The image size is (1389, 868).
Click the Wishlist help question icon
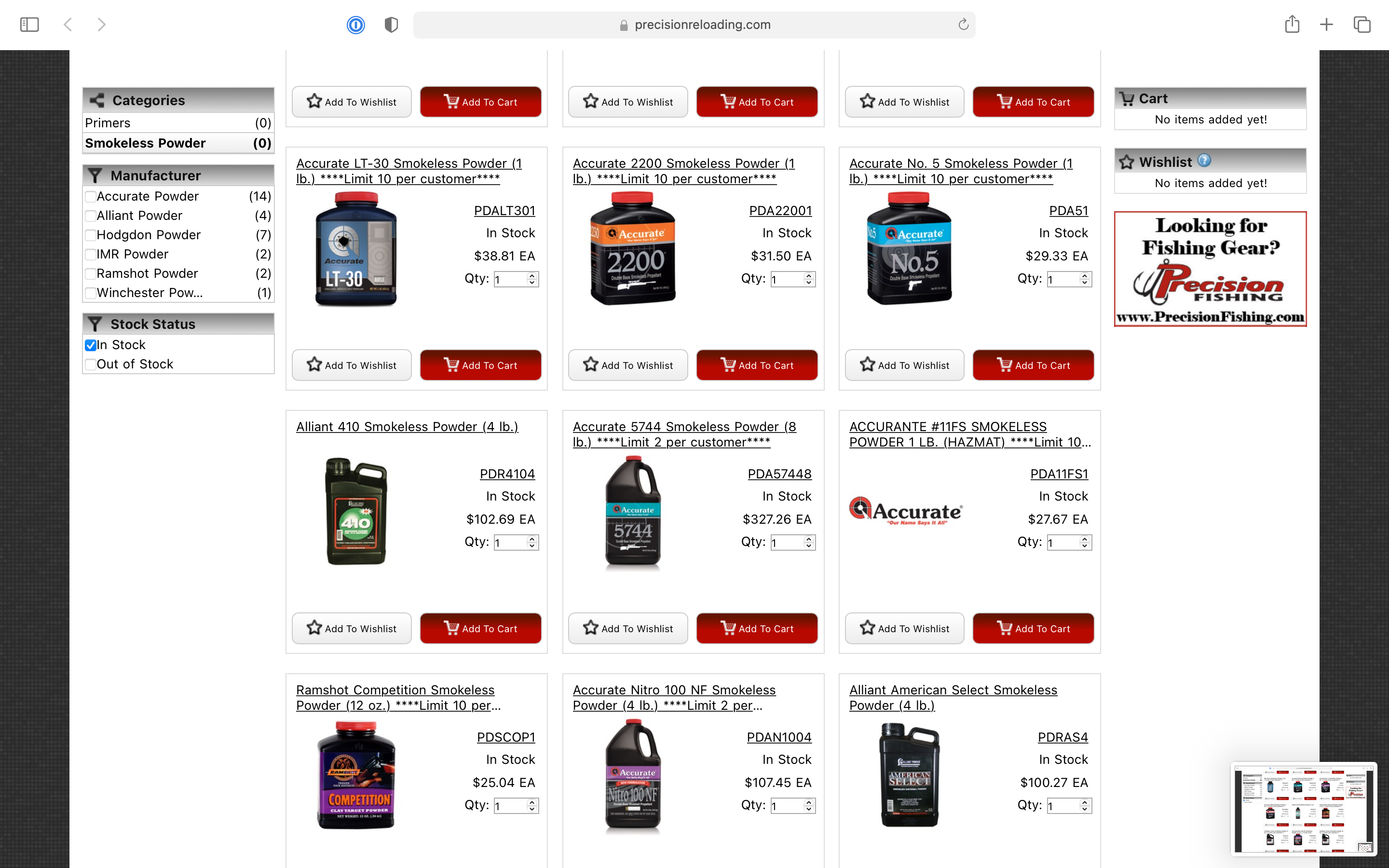coord(1204,161)
